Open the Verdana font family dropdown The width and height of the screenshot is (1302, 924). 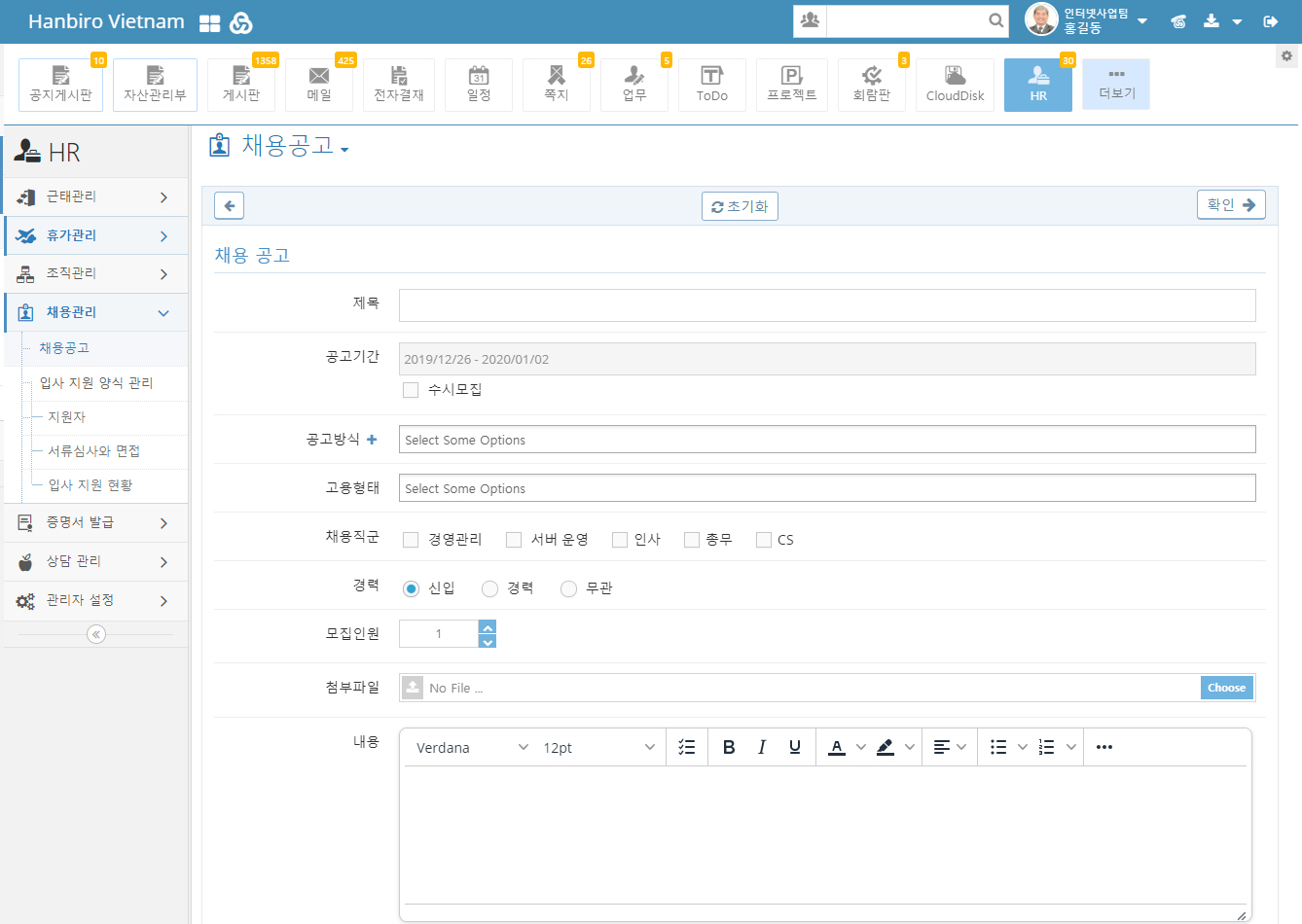472,747
